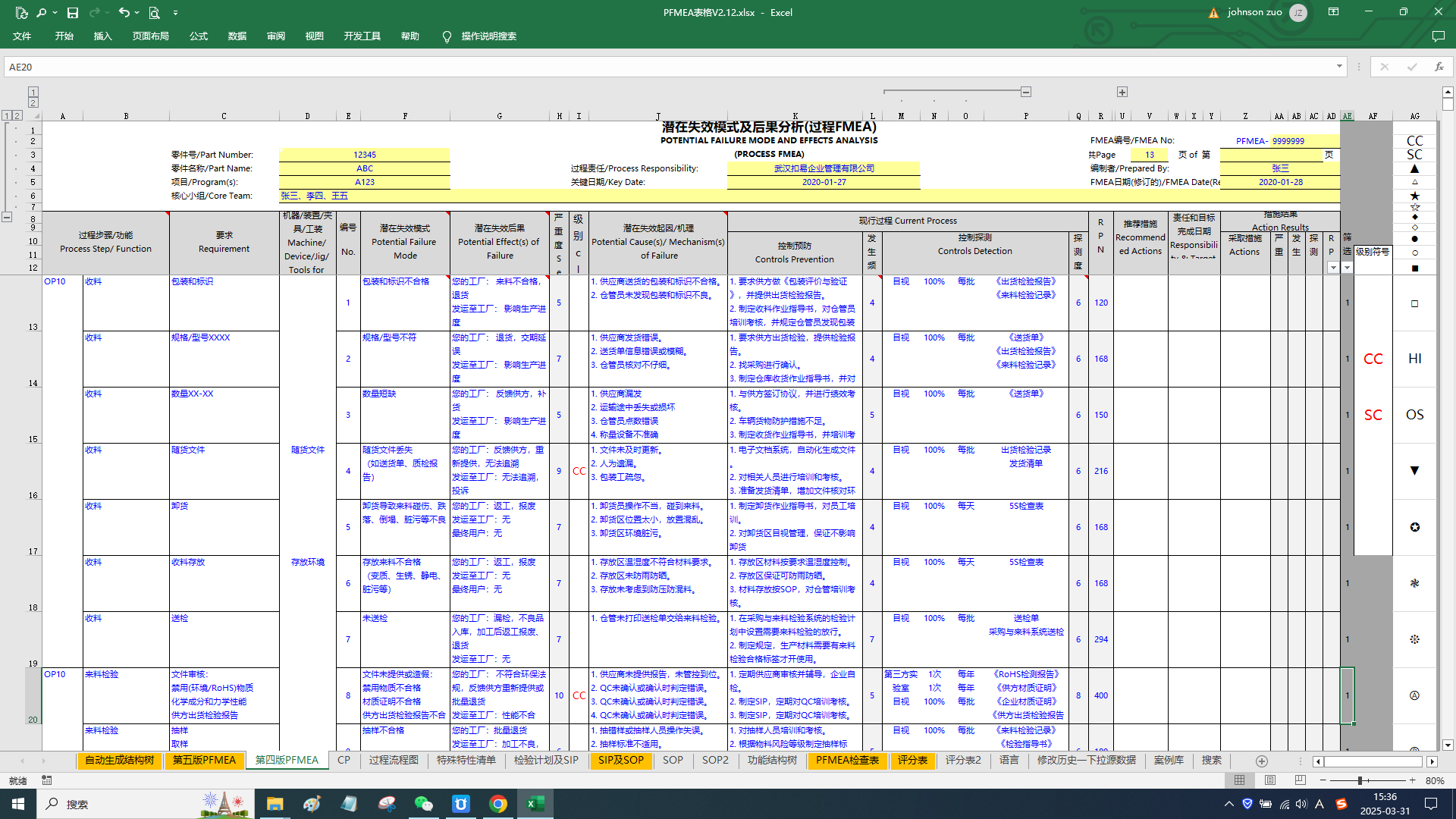This screenshot has height=819, width=1456.
Task: Open the 开发工具 ribbon tab
Action: click(x=362, y=36)
